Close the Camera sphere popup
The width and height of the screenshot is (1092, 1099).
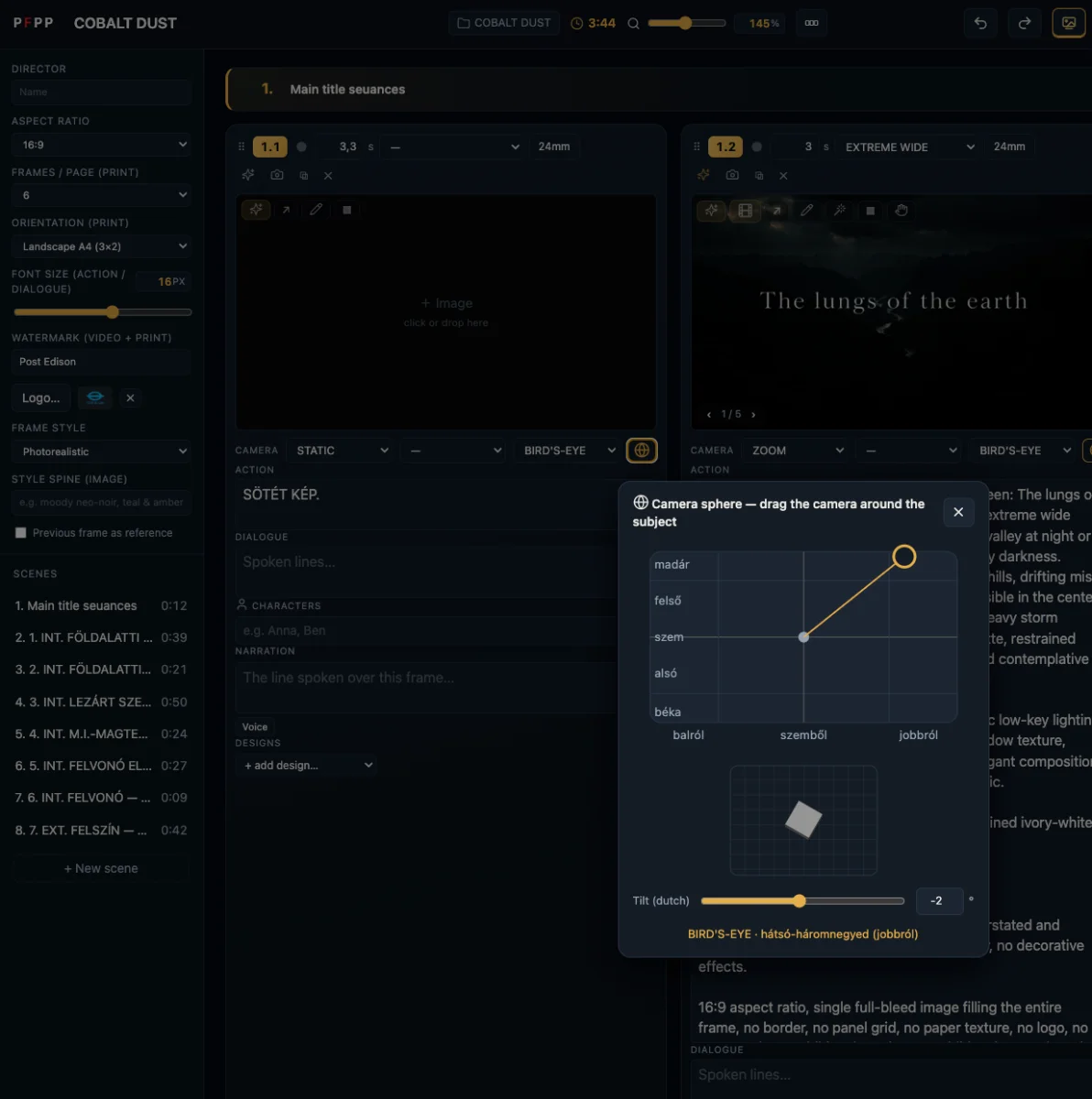pos(958,512)
